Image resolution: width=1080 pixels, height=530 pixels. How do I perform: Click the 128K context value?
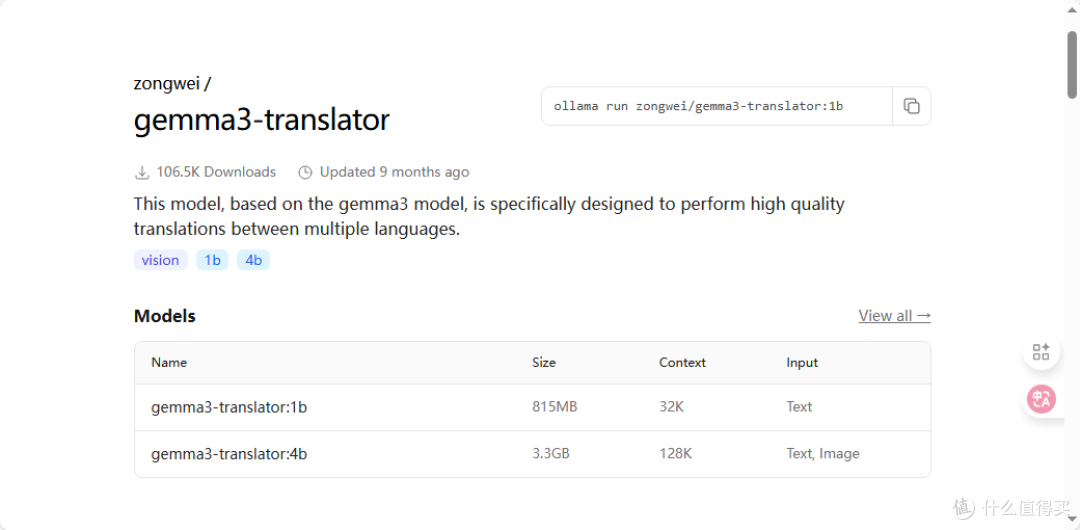[675, 453]
